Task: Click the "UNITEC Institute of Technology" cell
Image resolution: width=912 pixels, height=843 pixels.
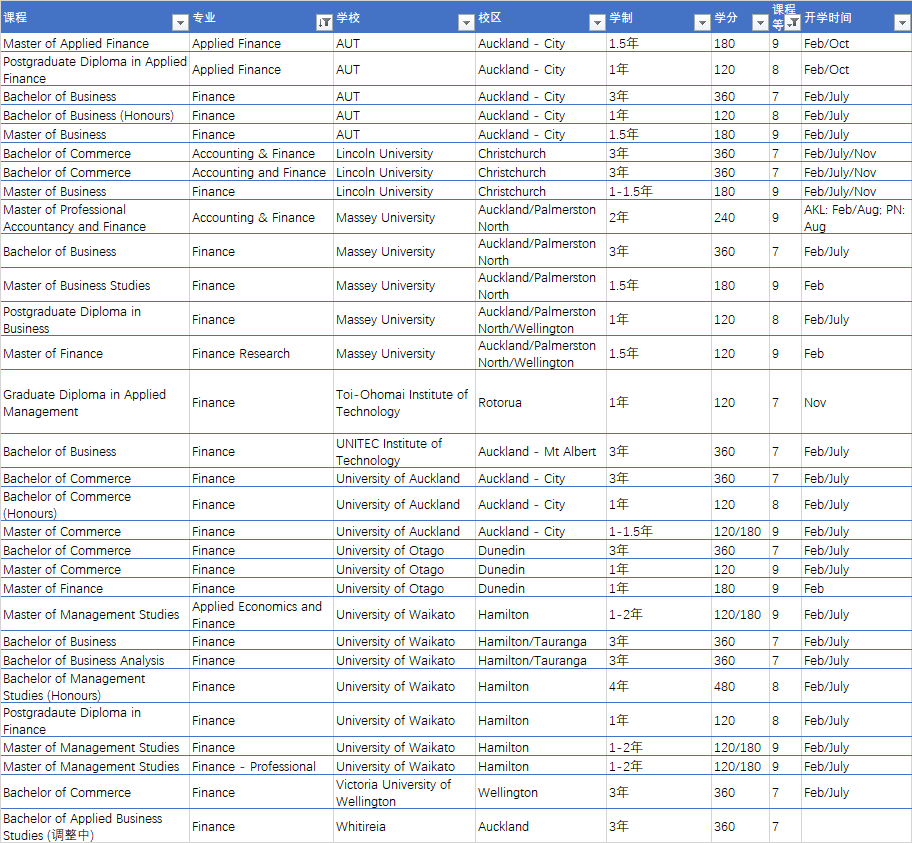Action: [x=404, y=451]
